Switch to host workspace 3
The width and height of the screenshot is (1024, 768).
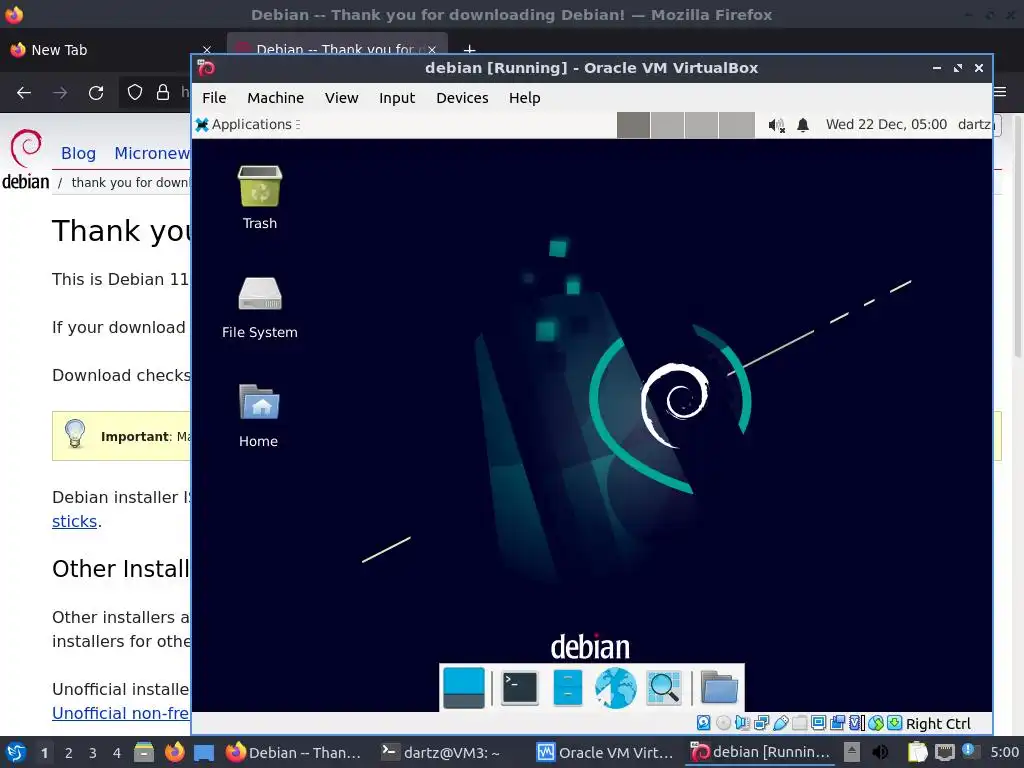coord(93,753)
